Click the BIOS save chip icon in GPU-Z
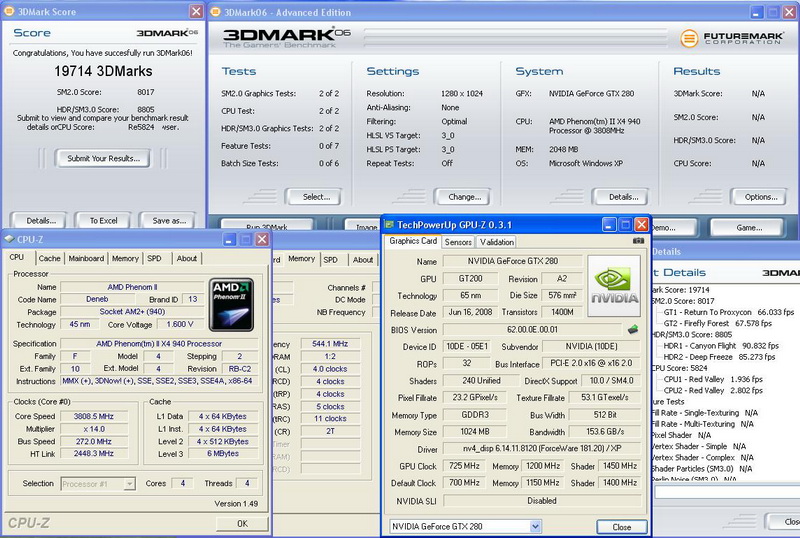Image resolution: width=800 pixels, height=538 pixels. pyautogui.click(x=633, y=329)
